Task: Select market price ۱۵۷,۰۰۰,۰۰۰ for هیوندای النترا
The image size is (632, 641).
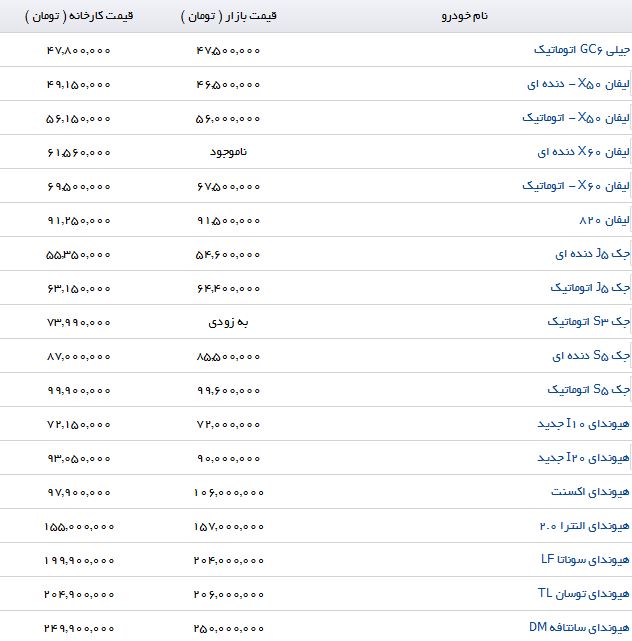Action: click(229, 527)
